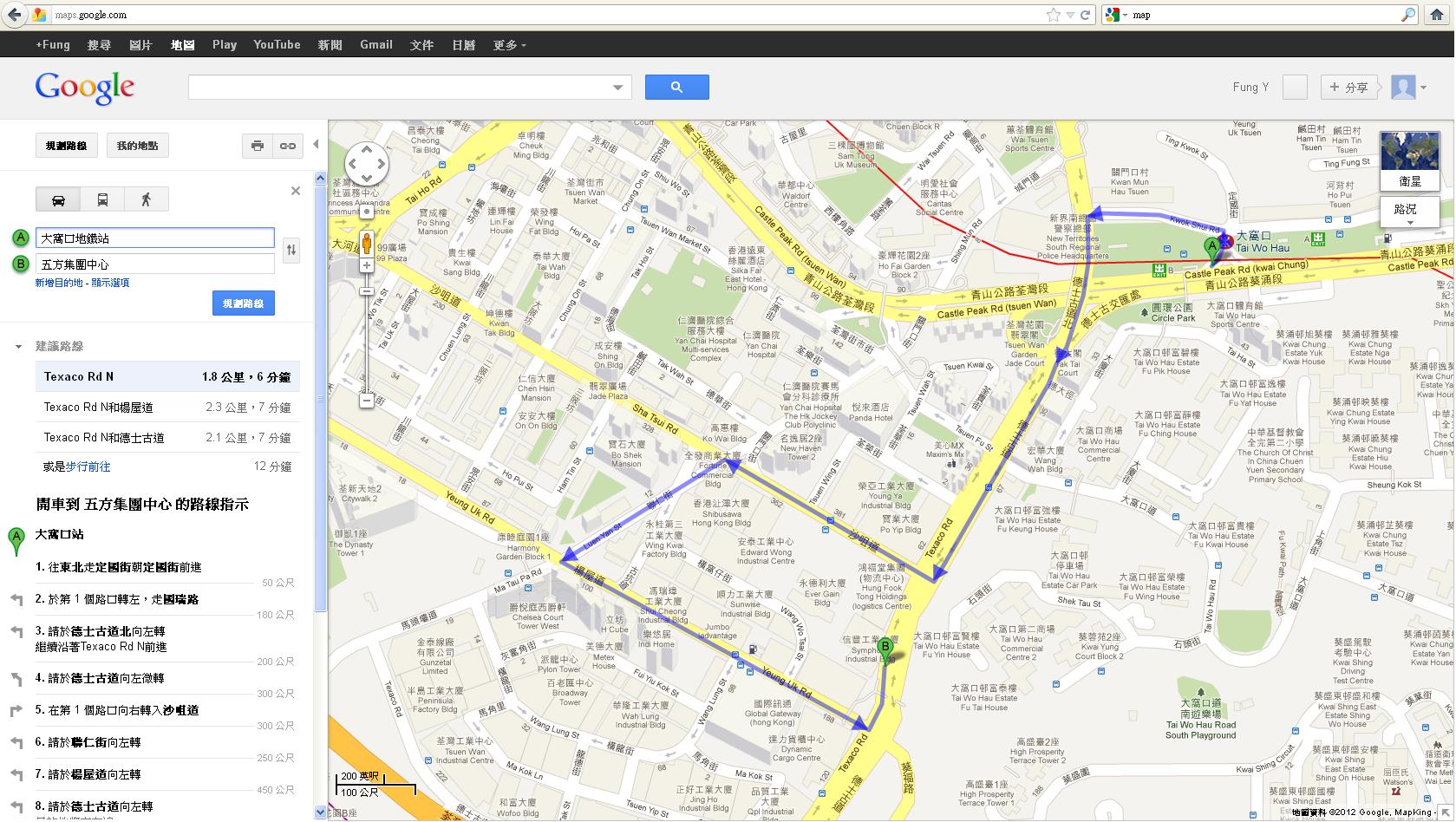
Task: Click the starting point field 大窩口地鐵站
Action: coord(155,238)
